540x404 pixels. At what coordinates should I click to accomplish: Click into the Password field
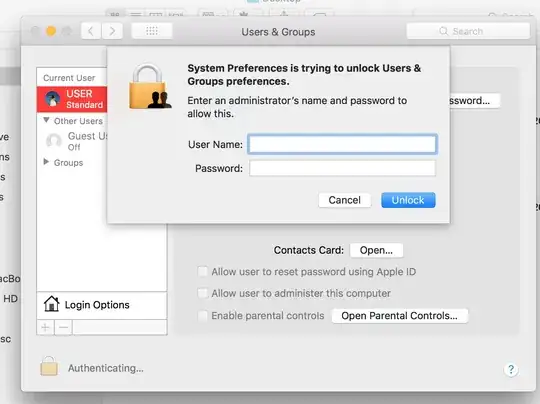342,168
